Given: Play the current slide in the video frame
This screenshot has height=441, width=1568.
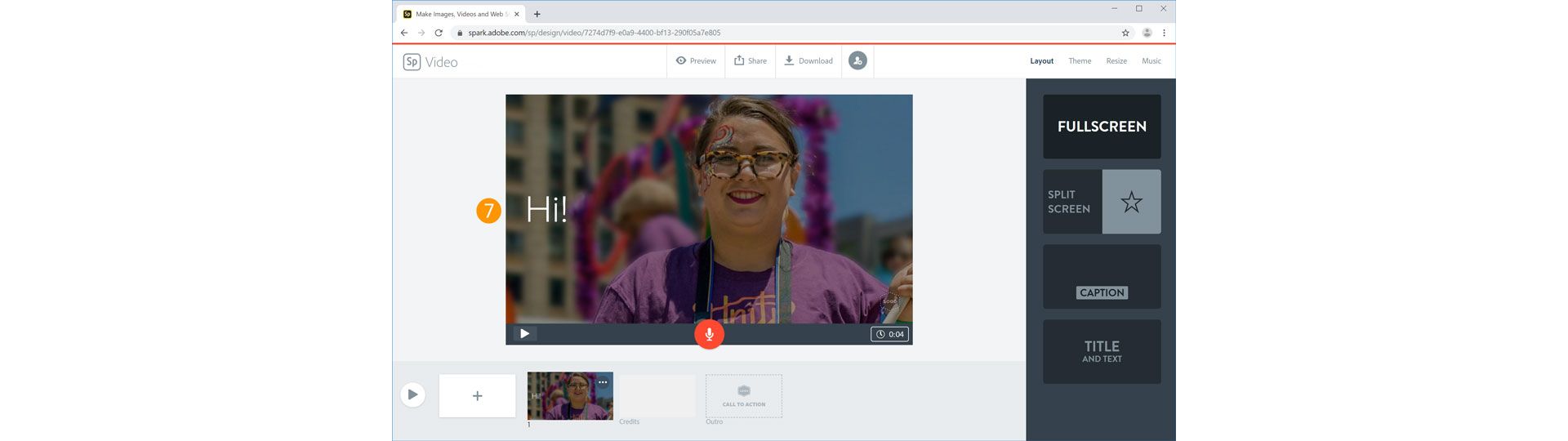Looking at the screenshot, I should click(x=524, y=334).
